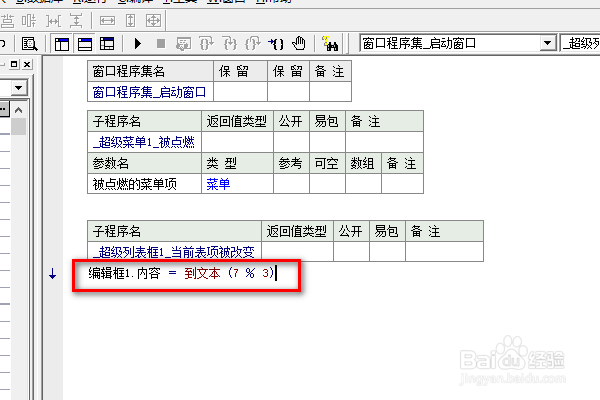Click the blue 菜单 type cell

coord(237,184)
